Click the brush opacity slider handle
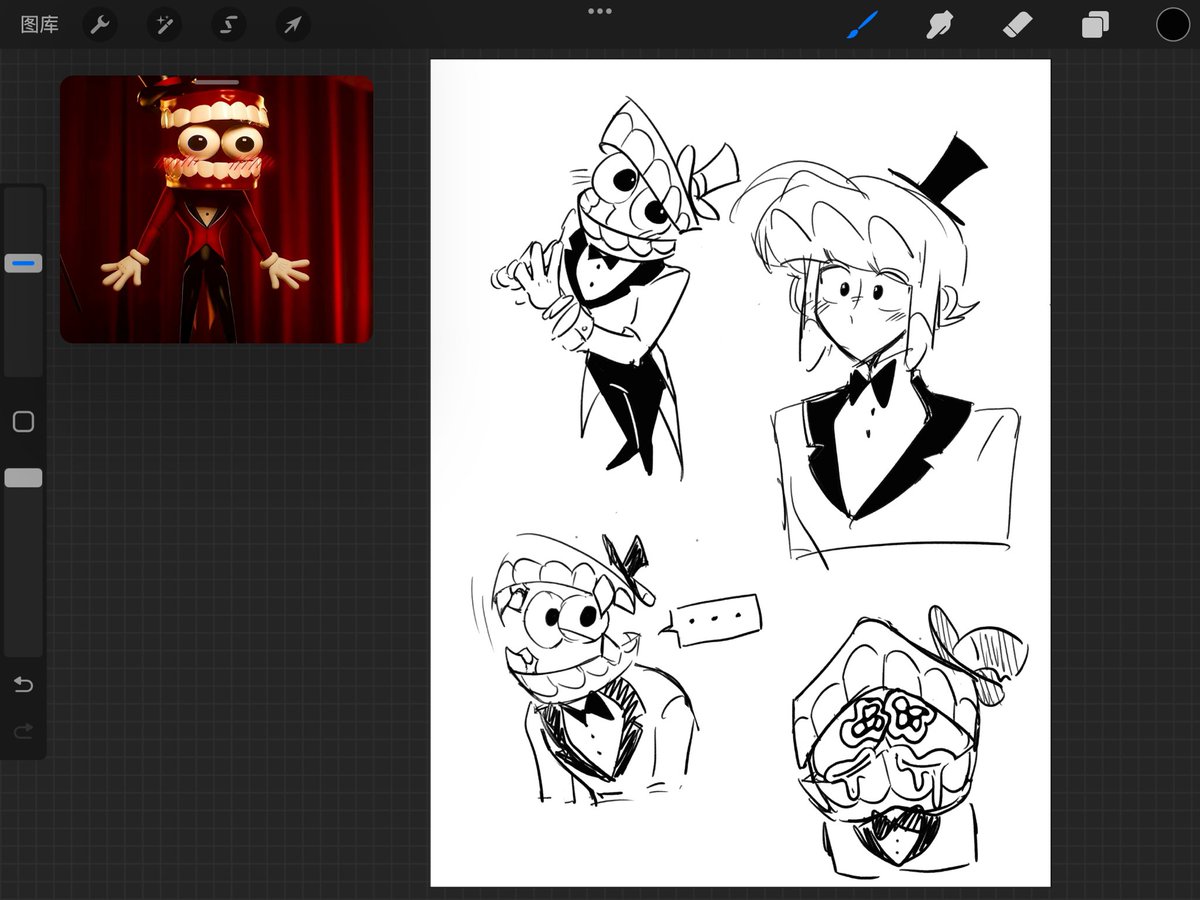Image resolution: width=1200 pixels, height=900 pixels. pos(23,478)
